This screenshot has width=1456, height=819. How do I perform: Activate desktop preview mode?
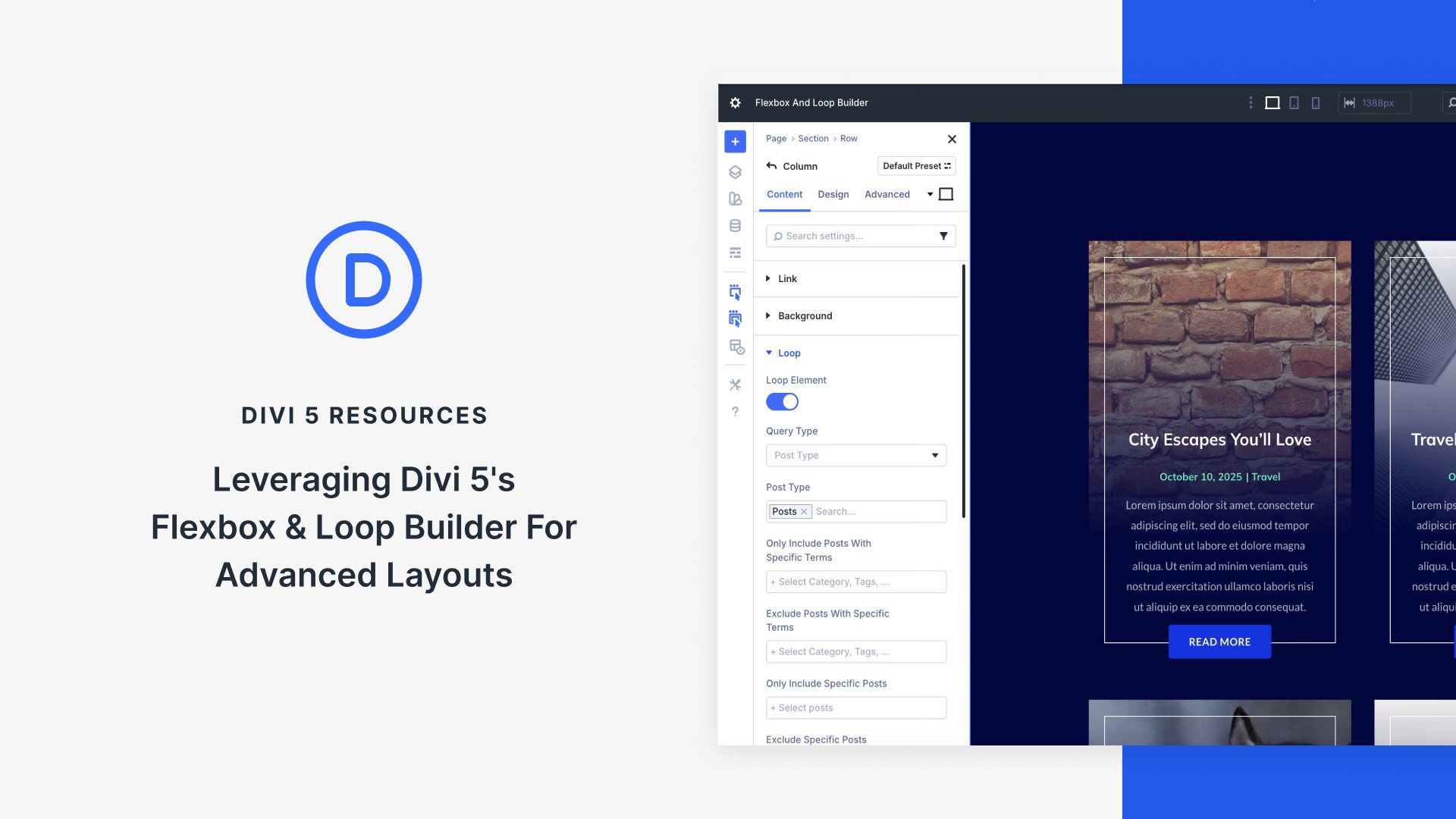click(x=1271, y=102)
